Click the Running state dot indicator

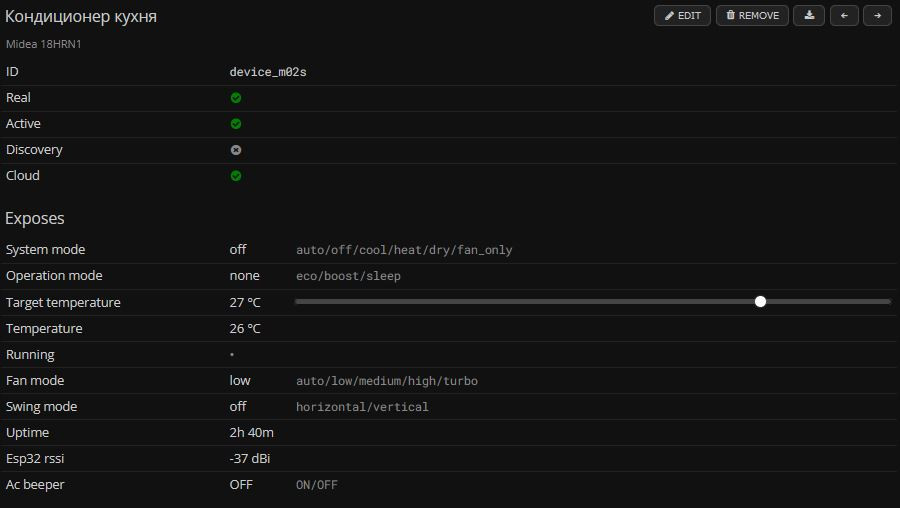tap(232, 355)
